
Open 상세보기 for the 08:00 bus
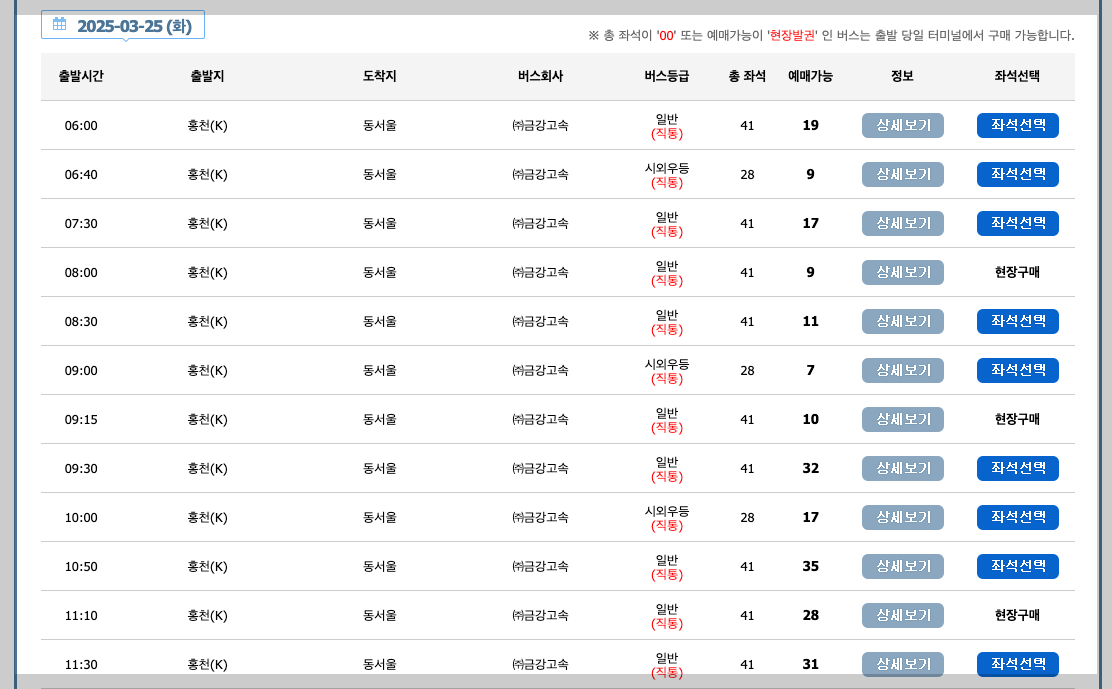tap(902, 272)
